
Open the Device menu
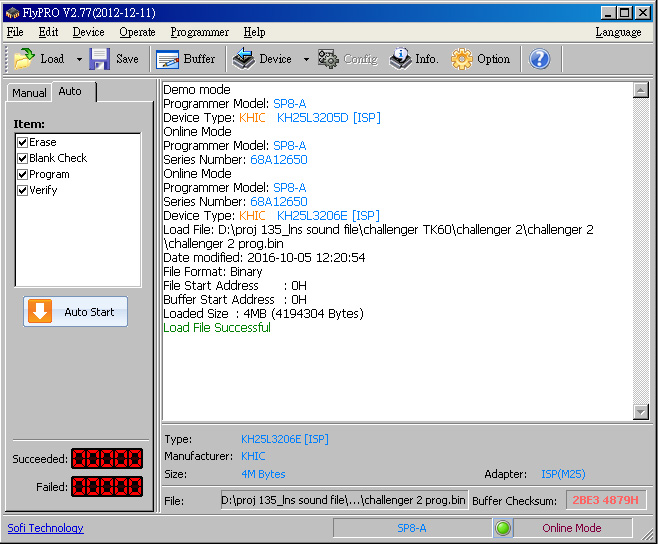point(89,32)
